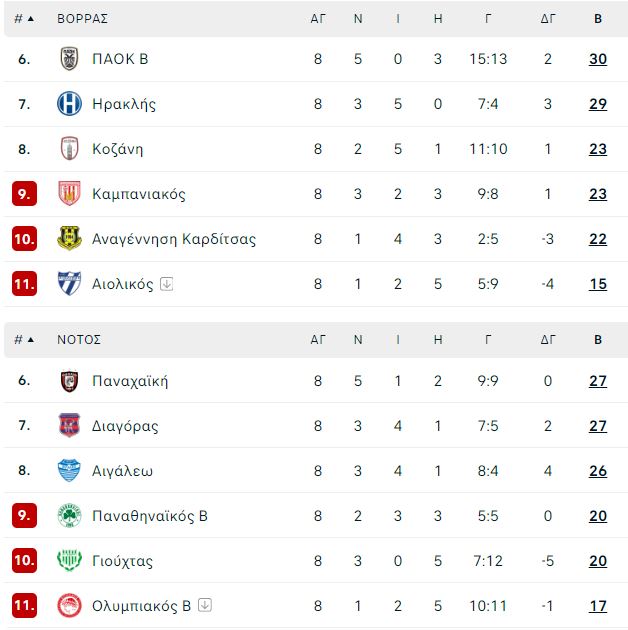Open the Γιούχτας team name link
This screenshot has width=628, height=630.
point(123,561)
